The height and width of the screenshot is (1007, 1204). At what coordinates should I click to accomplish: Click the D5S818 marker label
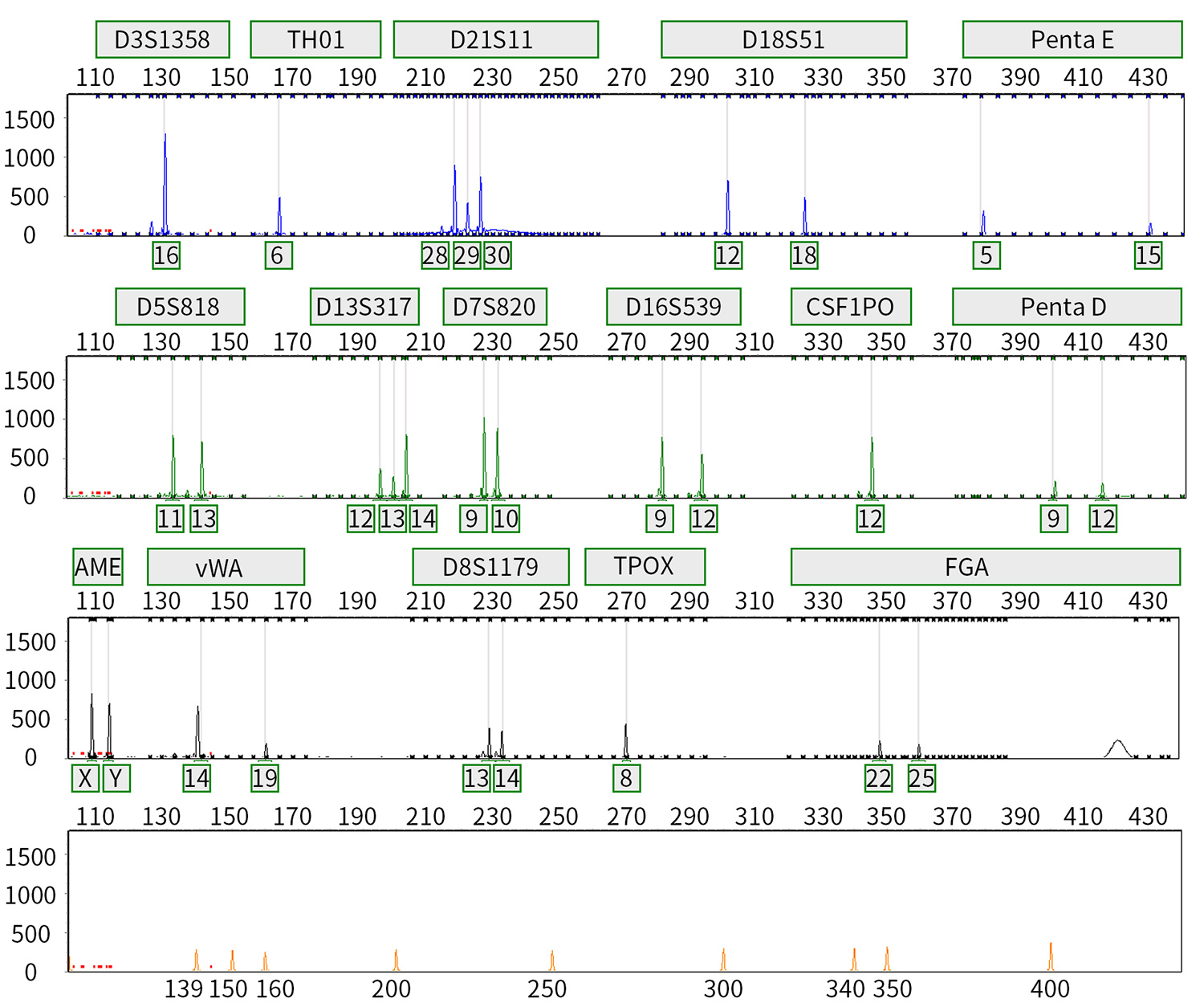[179, 307]
